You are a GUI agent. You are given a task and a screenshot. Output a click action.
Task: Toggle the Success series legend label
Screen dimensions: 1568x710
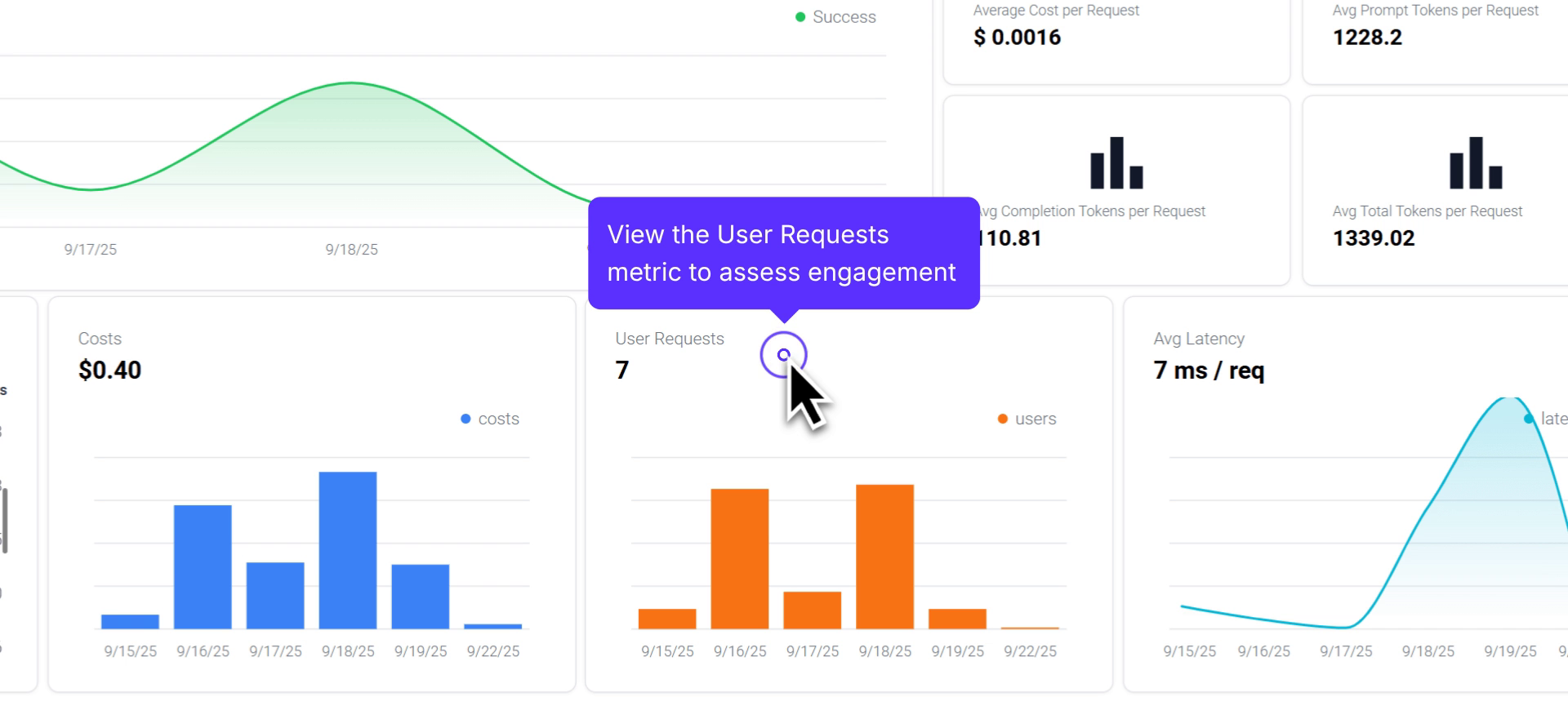coord(844,17)
